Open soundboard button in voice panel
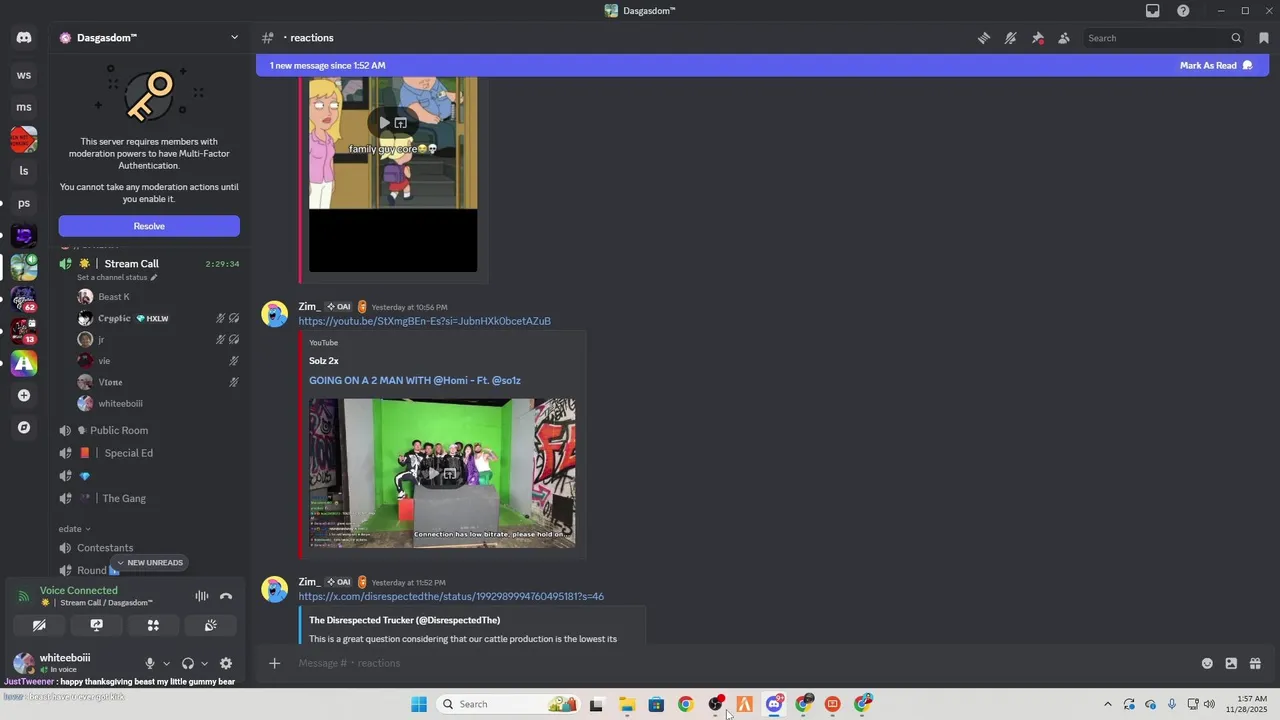The width and height of the screenshot is (1280, 720). pos(211,625)
